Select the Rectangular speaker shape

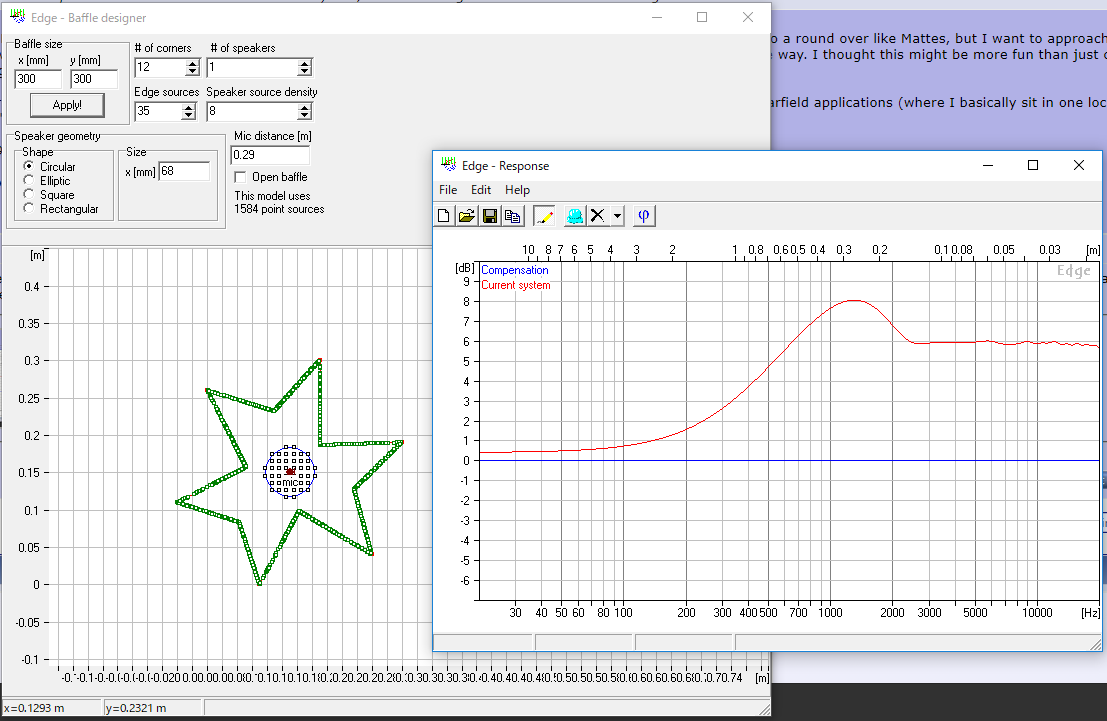(x=29, y=208)
